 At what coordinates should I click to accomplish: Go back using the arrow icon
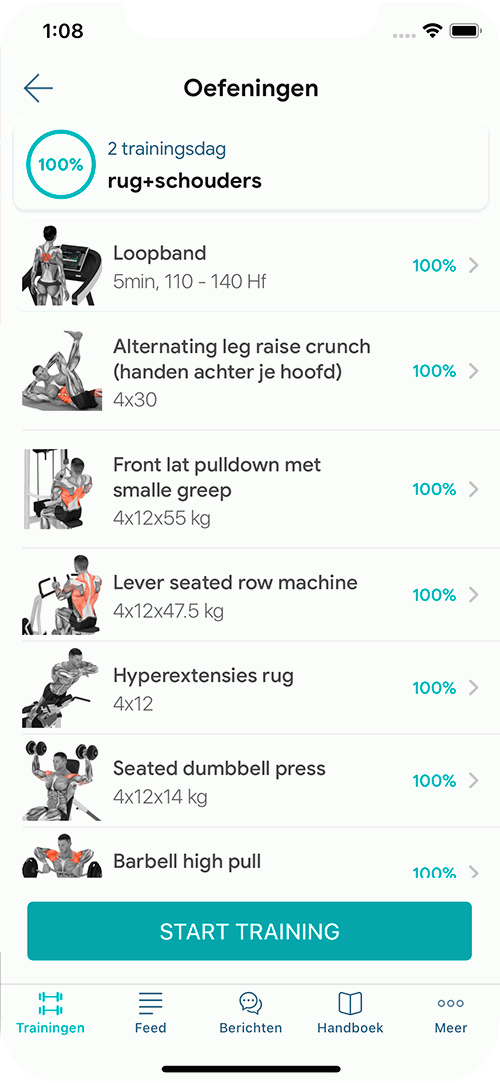click(38, 88)
